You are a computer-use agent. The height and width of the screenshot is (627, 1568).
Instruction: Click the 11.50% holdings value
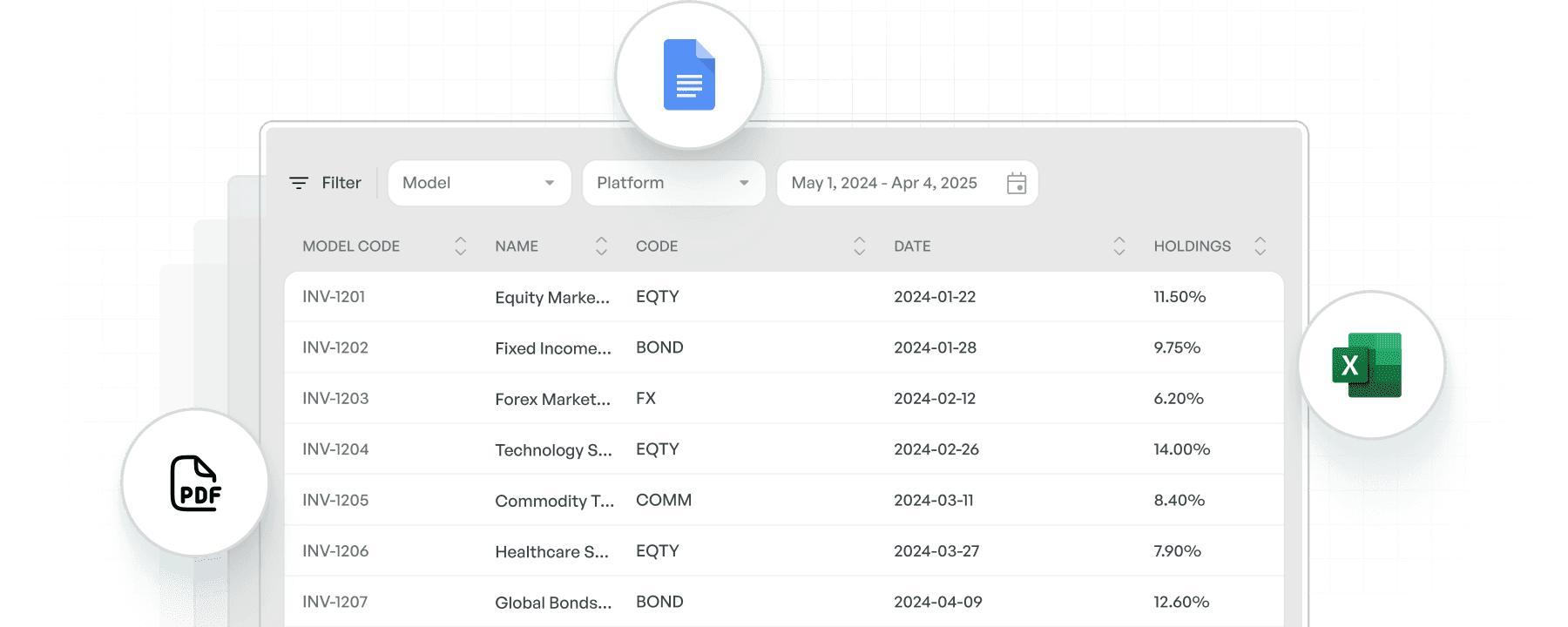point(1179,297)
